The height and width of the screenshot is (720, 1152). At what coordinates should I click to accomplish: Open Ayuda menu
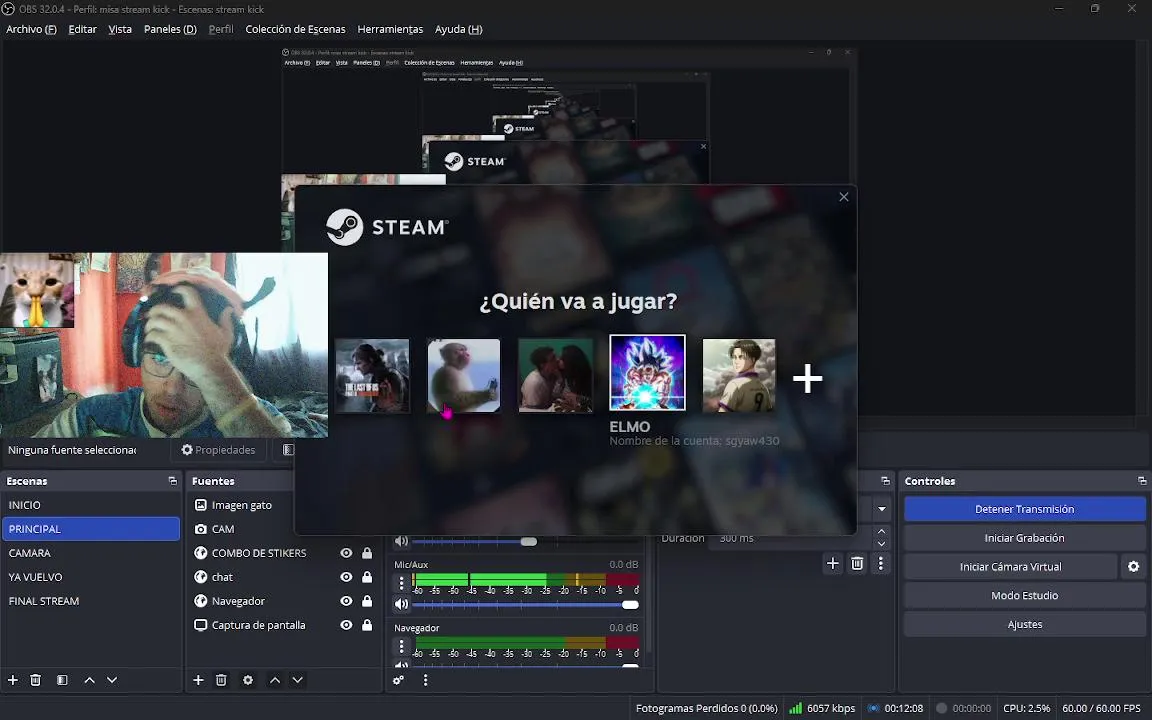click(458, 29)
